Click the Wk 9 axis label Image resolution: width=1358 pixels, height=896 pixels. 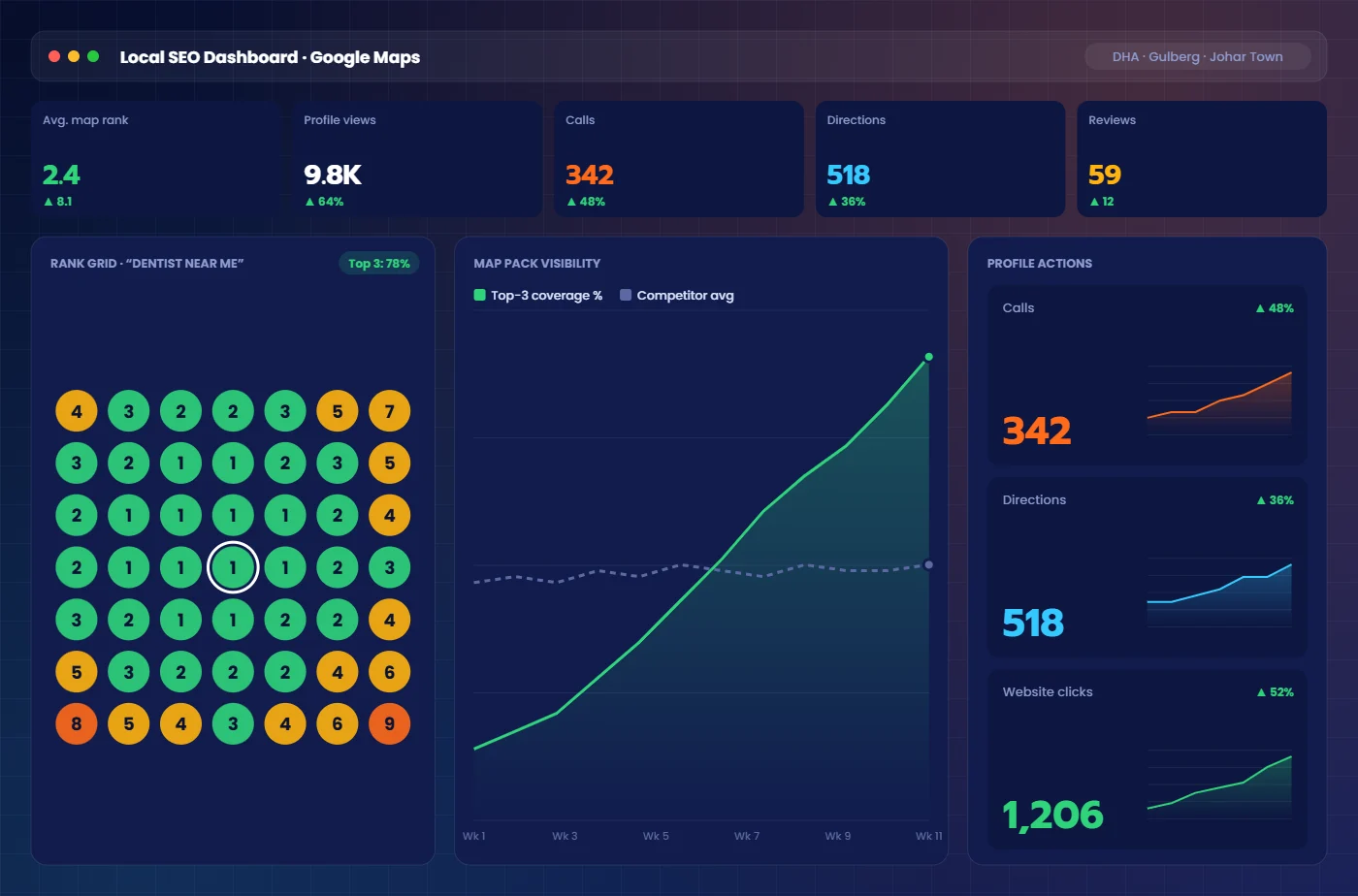(838, 836)
